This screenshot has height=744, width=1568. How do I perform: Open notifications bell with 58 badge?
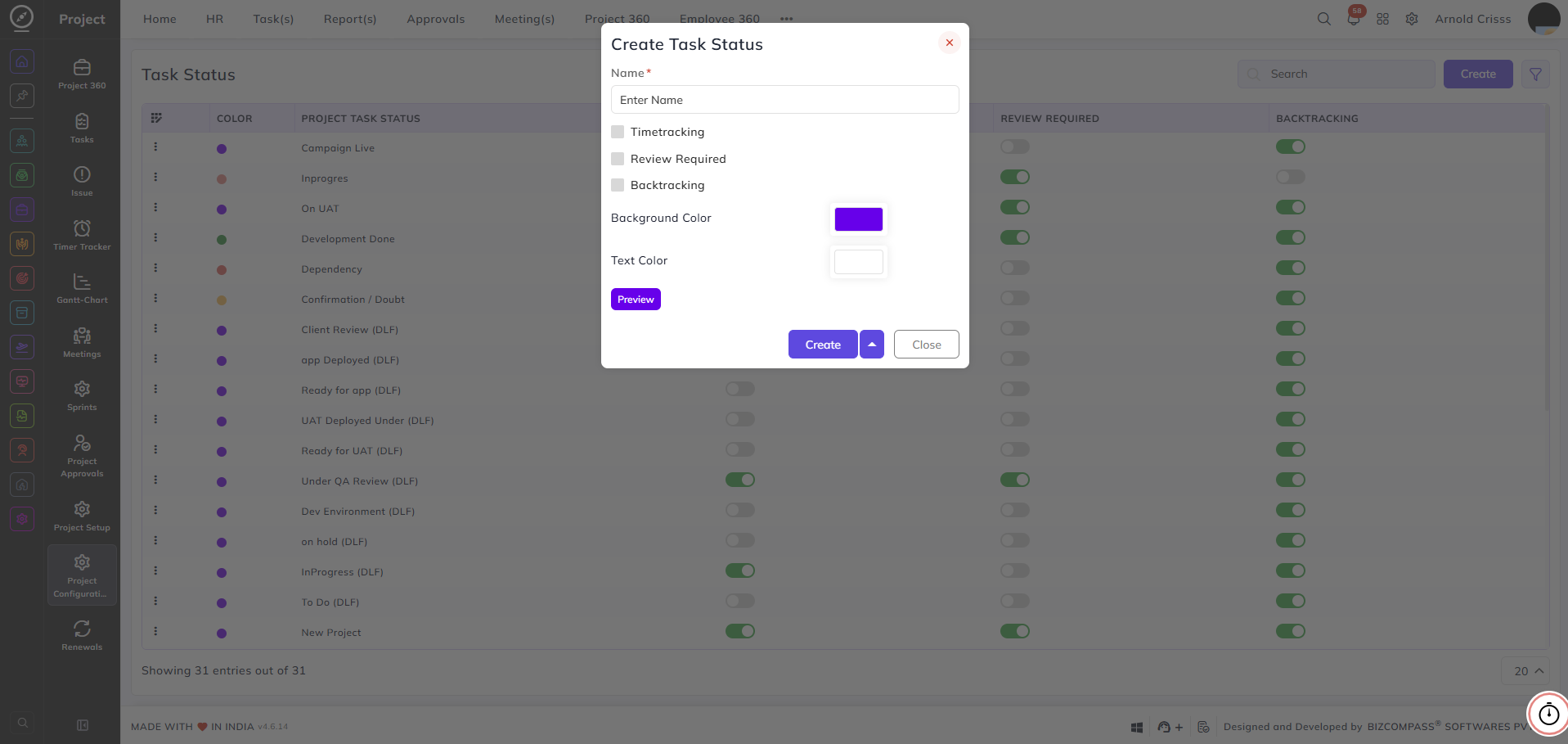[x=1354, y=19]
